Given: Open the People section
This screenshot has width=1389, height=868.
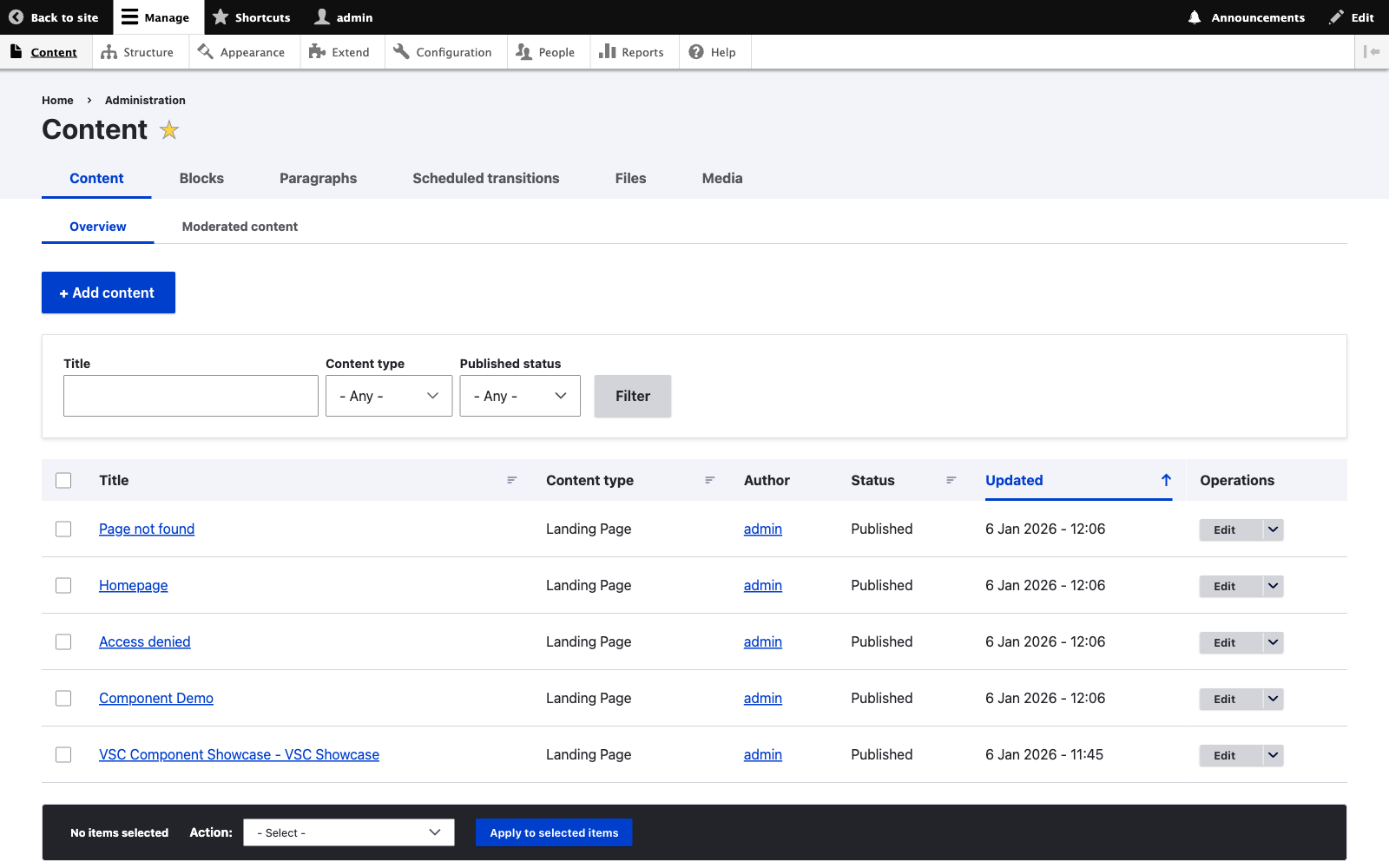Looking at the screenshot, I should click(x=548, y=51).
